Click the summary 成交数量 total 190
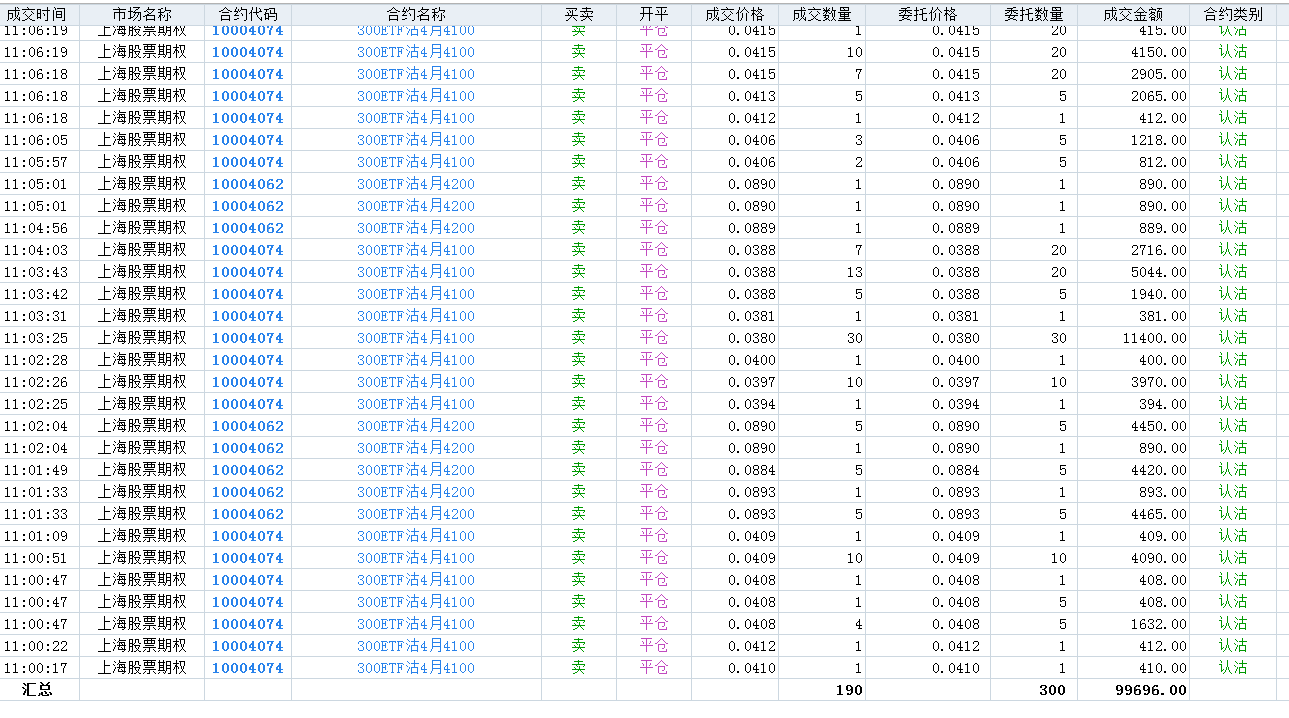Image resolution: width=1289 pixels, height=718 pixels. coord(849,690)
